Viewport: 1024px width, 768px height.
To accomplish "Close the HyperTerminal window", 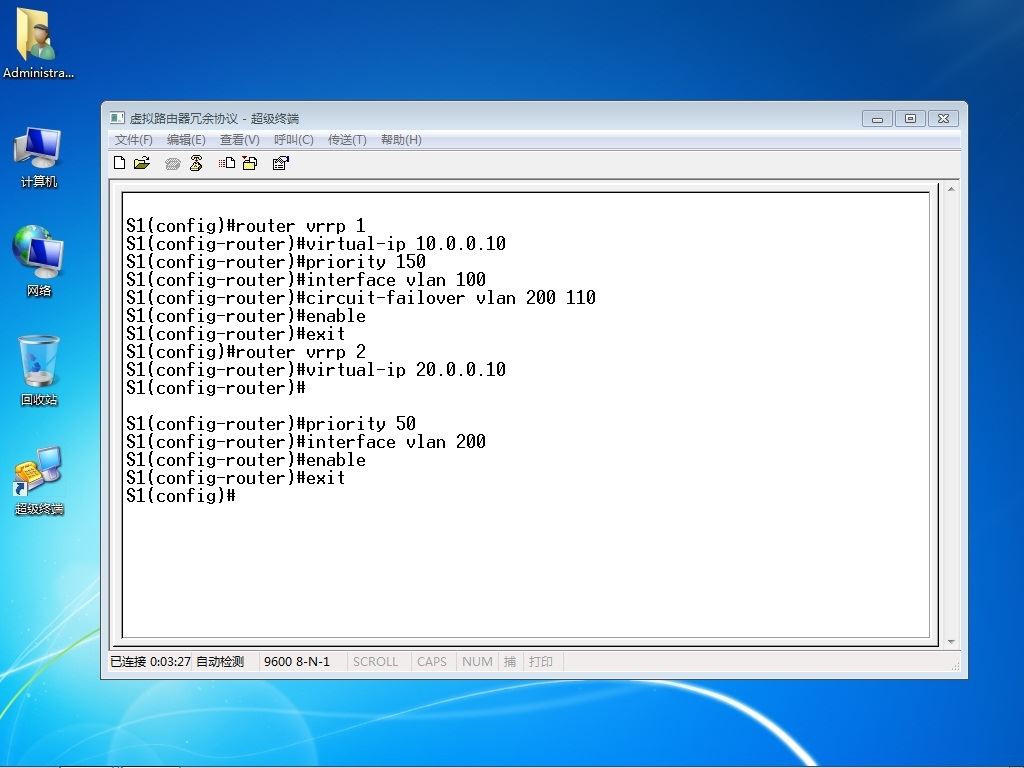I will [943, 119].
